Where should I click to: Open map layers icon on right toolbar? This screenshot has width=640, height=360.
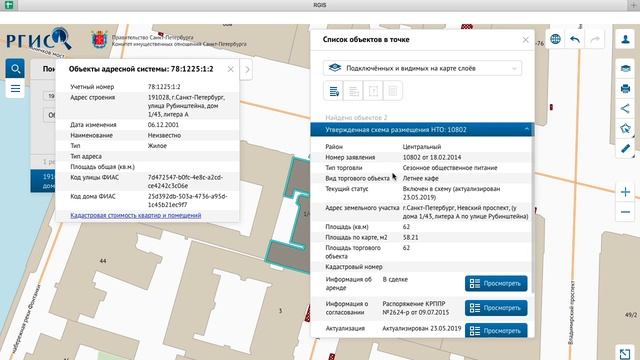pyautogui.click(x=625, y=68)
